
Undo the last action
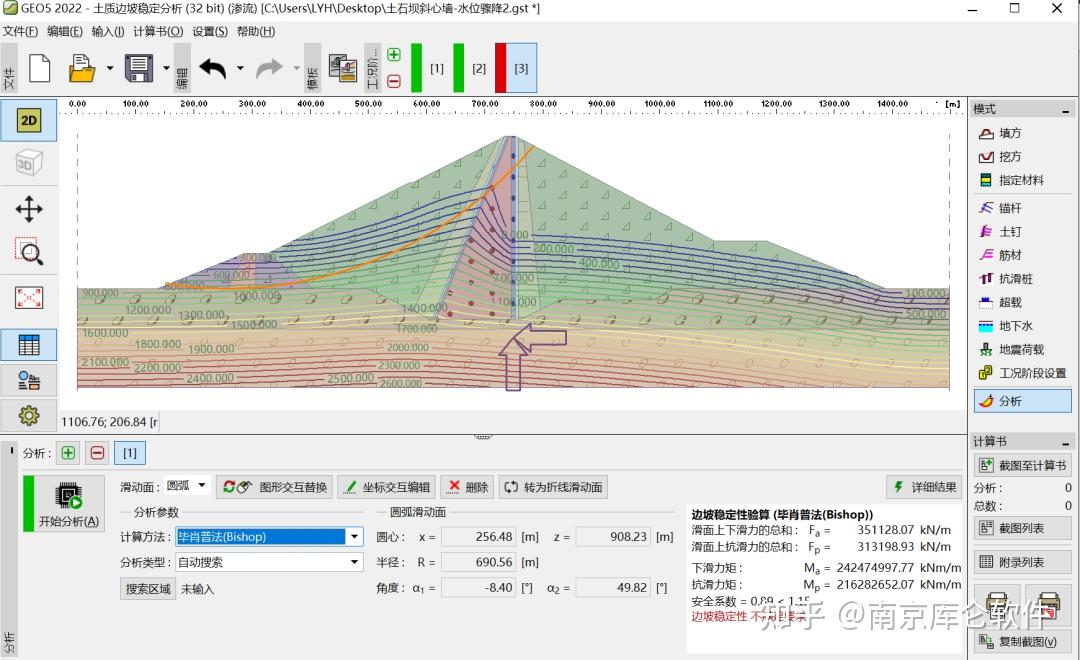[213, 68]
